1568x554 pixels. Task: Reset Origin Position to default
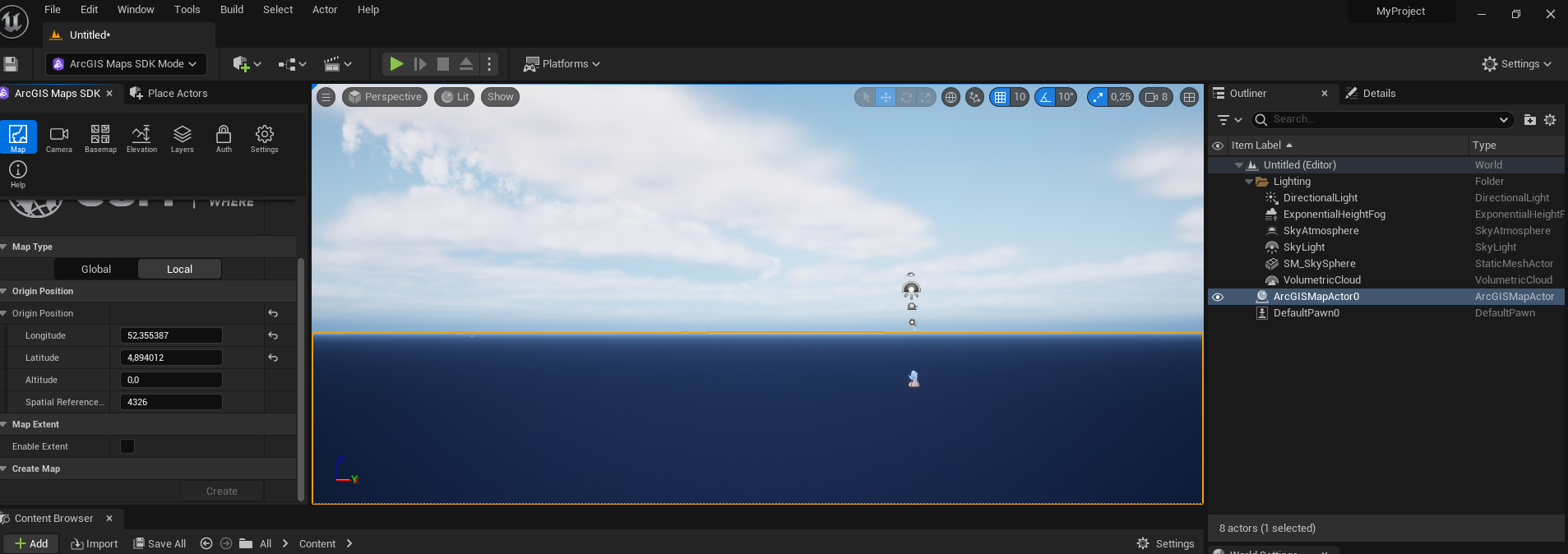273,313
